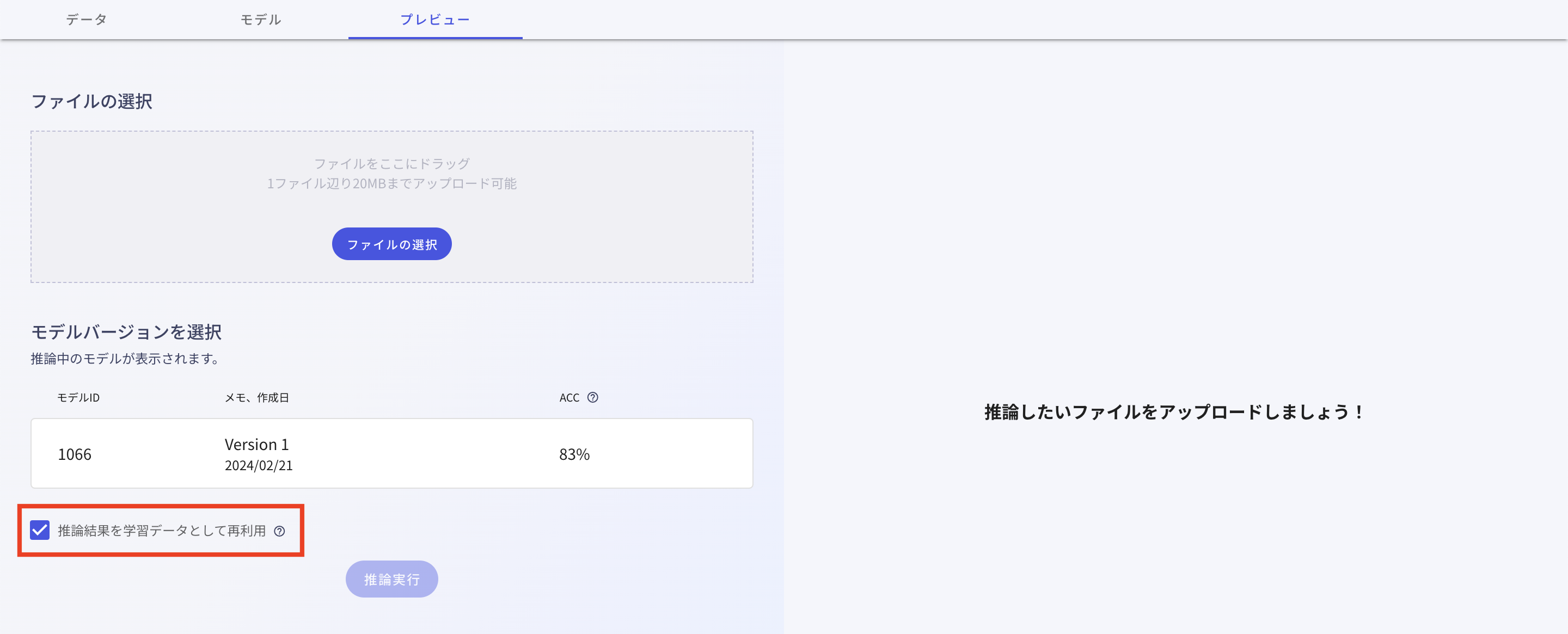Click the ファイルの選択 upload button
Image resolution: width=1568 pixels, height=634 pixels.
(x=391, y=243)
